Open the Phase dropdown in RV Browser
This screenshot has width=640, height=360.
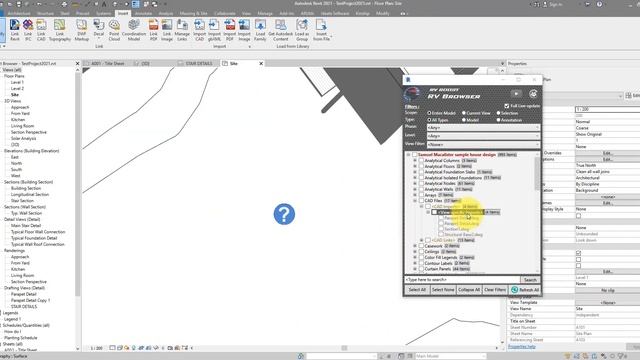483,128
